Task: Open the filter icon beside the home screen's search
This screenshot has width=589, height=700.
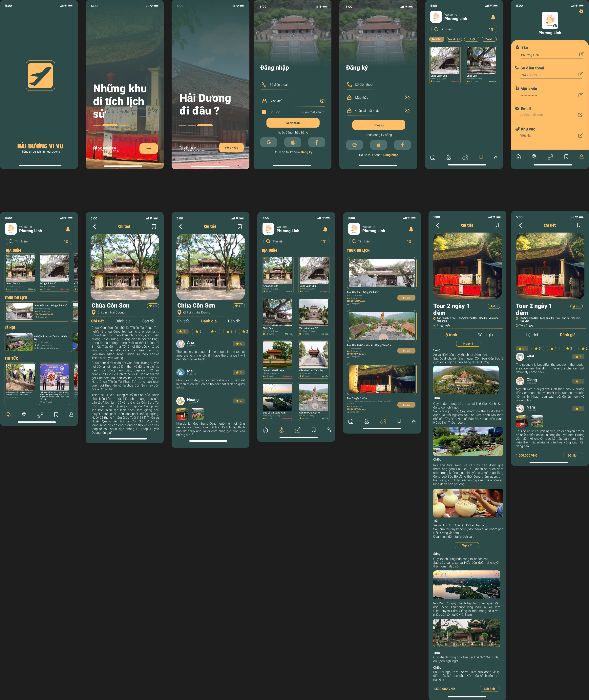Action: (x=67, y=241)
